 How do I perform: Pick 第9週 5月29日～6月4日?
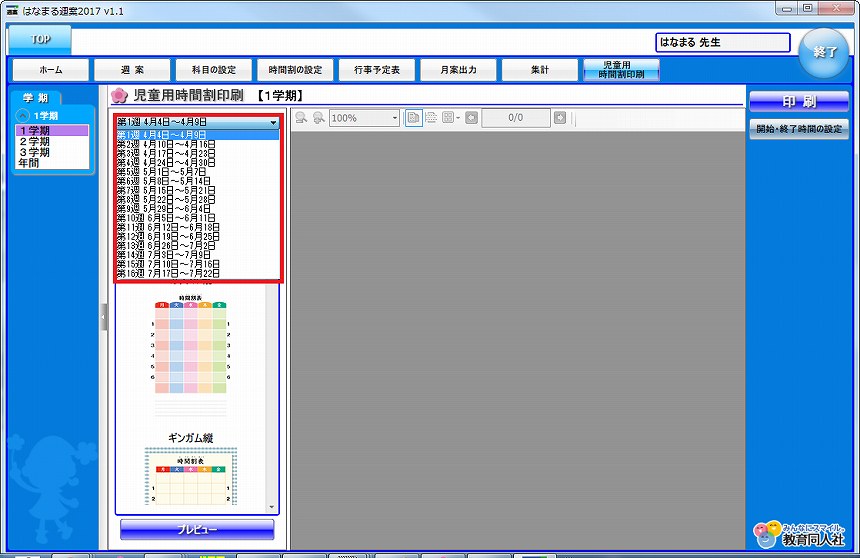197,208
